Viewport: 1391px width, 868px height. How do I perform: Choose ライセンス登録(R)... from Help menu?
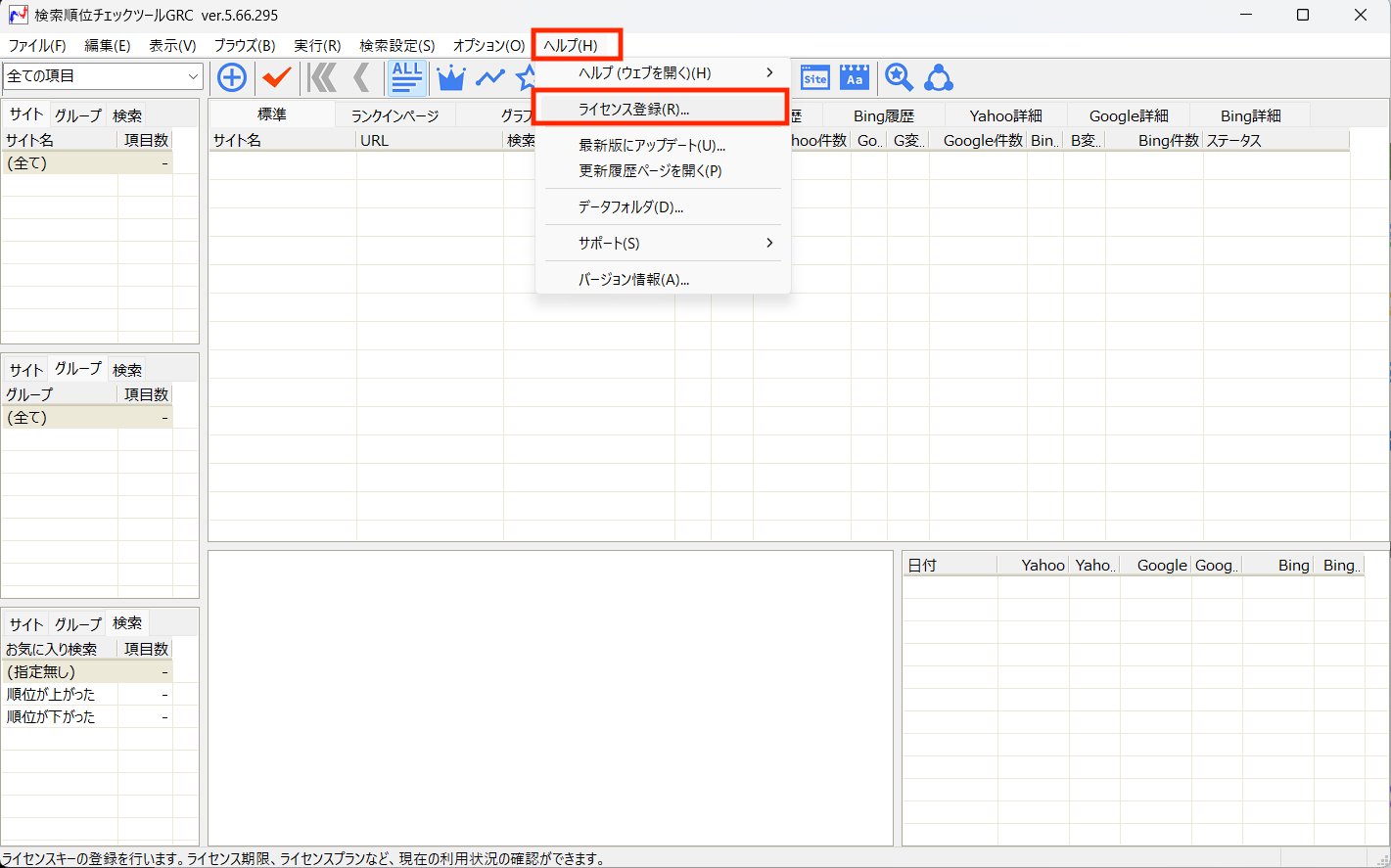663,109
